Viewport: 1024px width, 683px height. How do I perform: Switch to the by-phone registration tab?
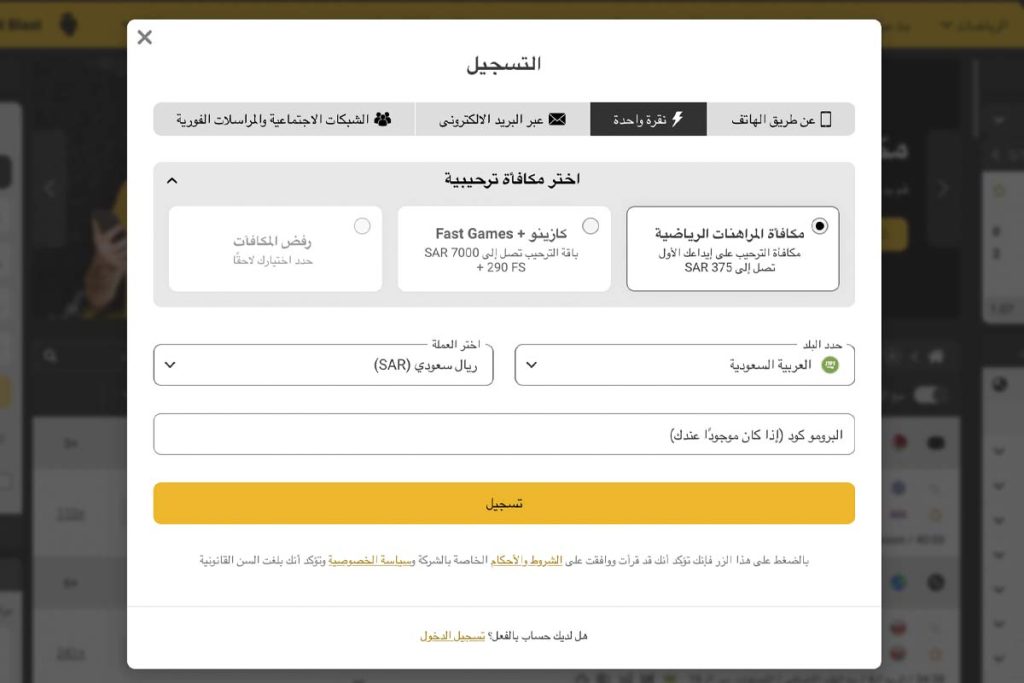pos(780,119)
